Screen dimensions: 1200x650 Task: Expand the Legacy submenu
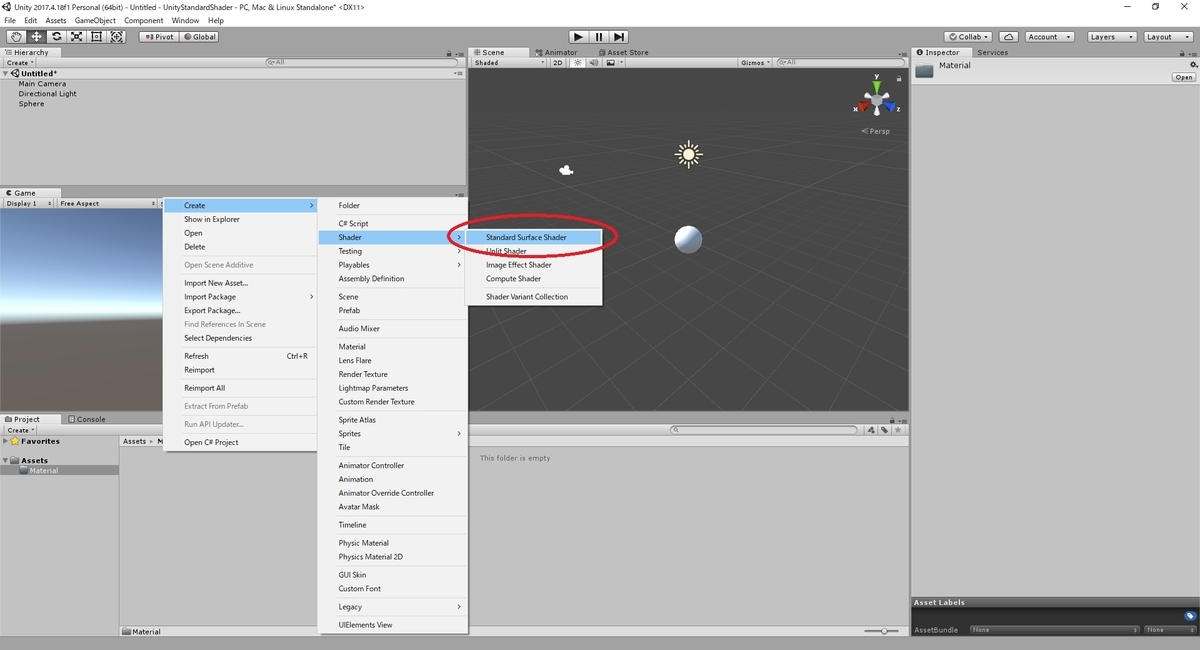point(392,607)
